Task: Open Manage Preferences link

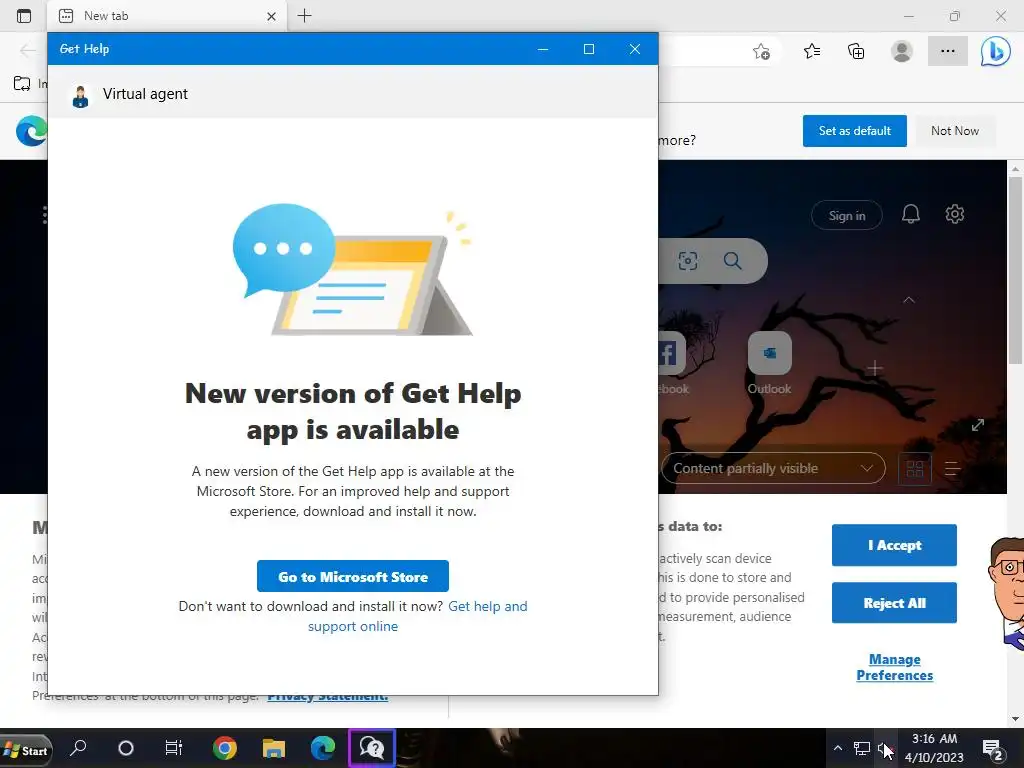Action: coord(894,667)
